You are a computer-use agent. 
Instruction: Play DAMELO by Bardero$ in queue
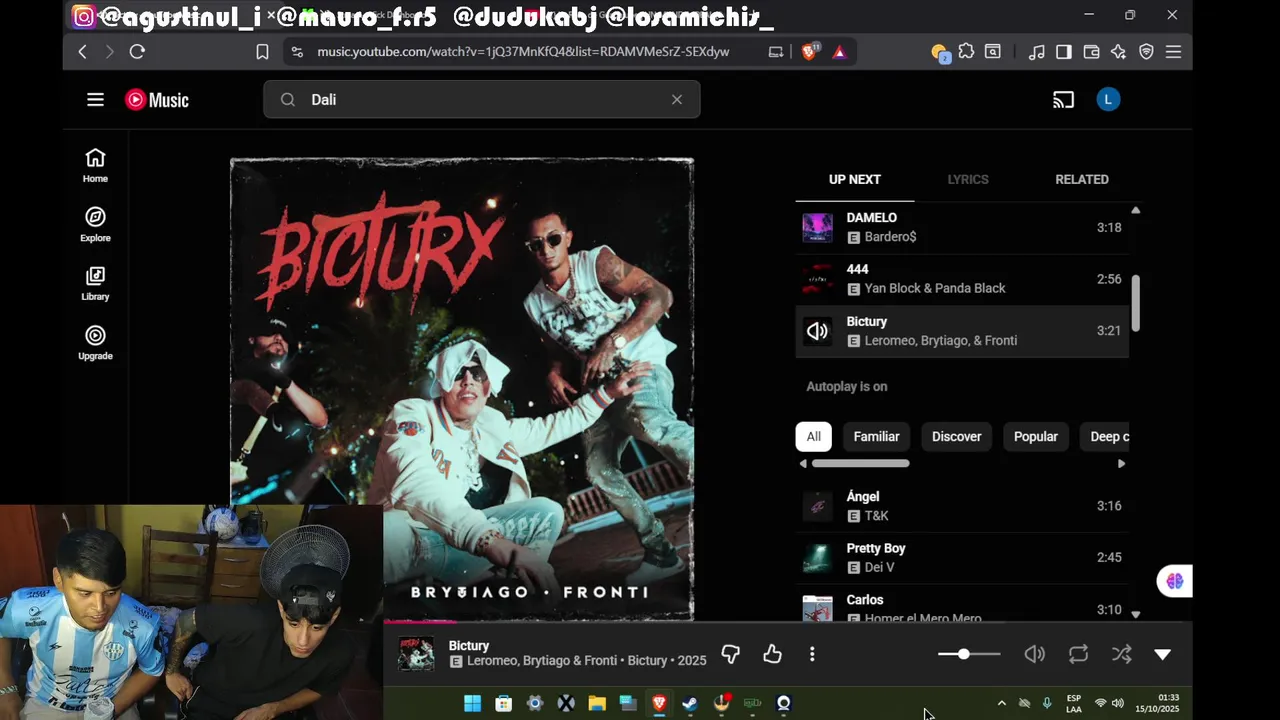tap(962, 227)
